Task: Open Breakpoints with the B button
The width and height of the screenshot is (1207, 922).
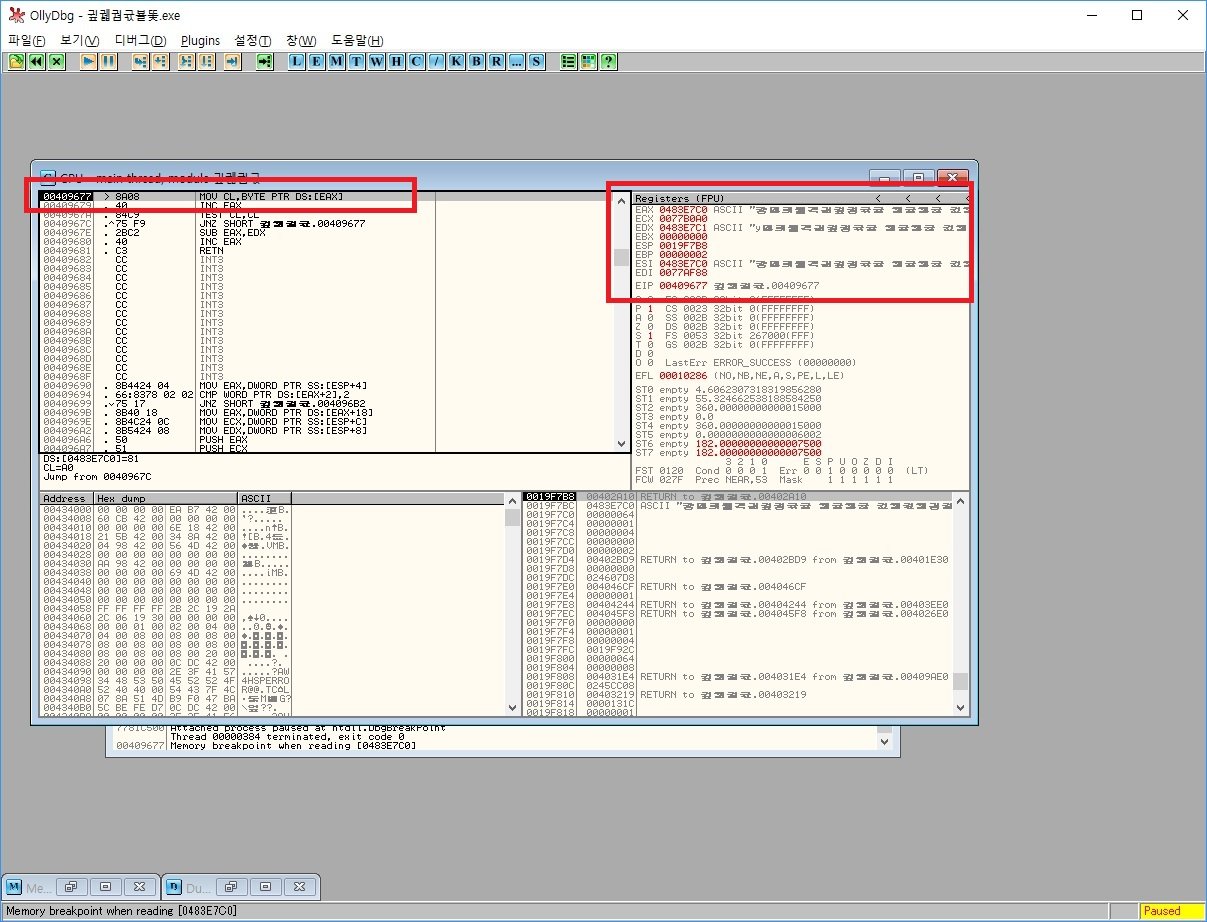Action: pos(476,61)
